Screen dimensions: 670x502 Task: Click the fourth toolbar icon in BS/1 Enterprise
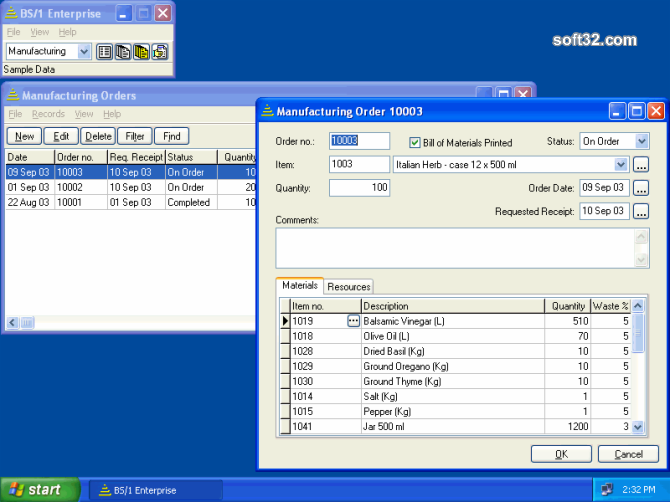tap(160, 52)
